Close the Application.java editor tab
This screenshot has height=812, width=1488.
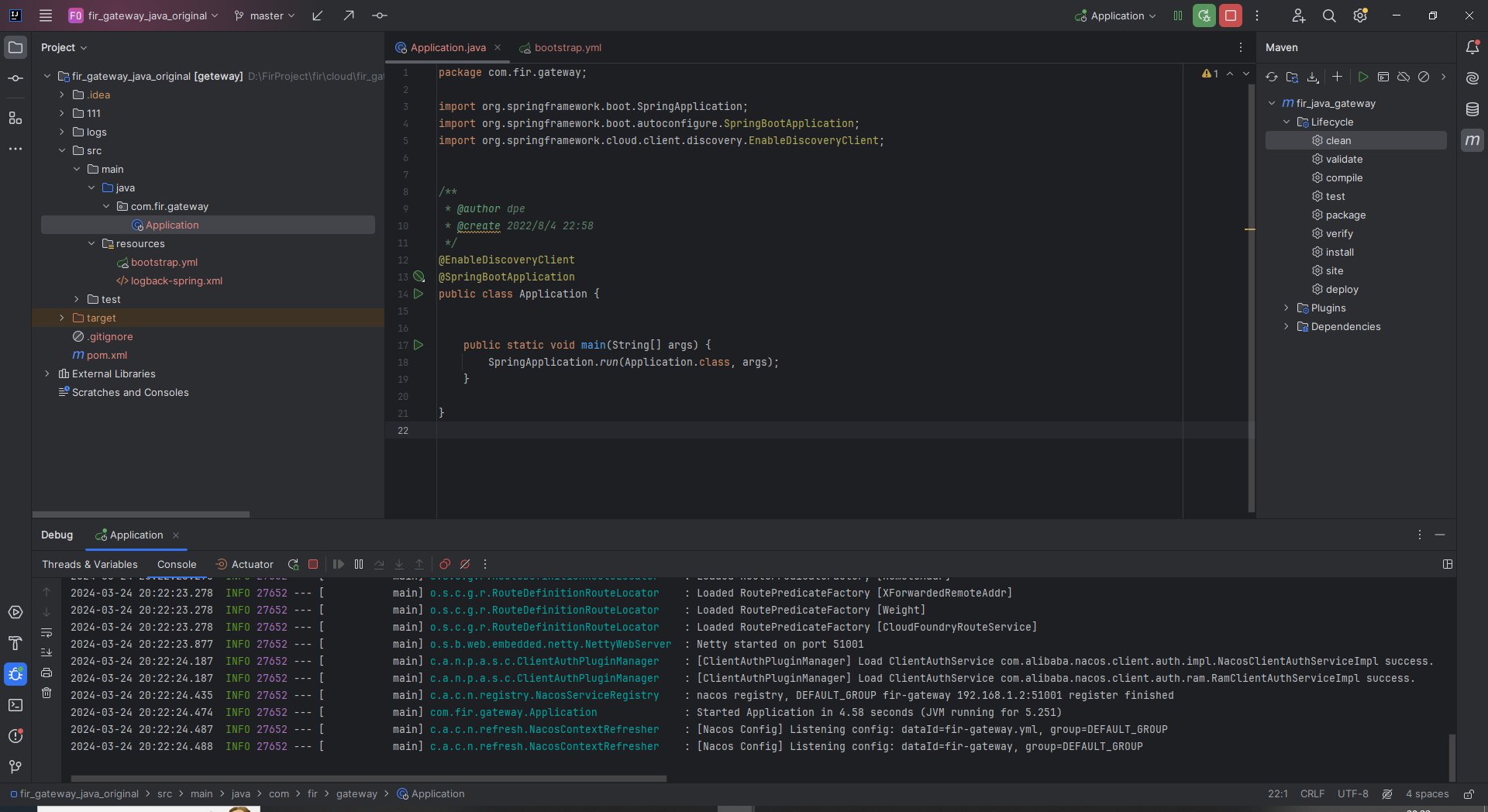point(498,47)
